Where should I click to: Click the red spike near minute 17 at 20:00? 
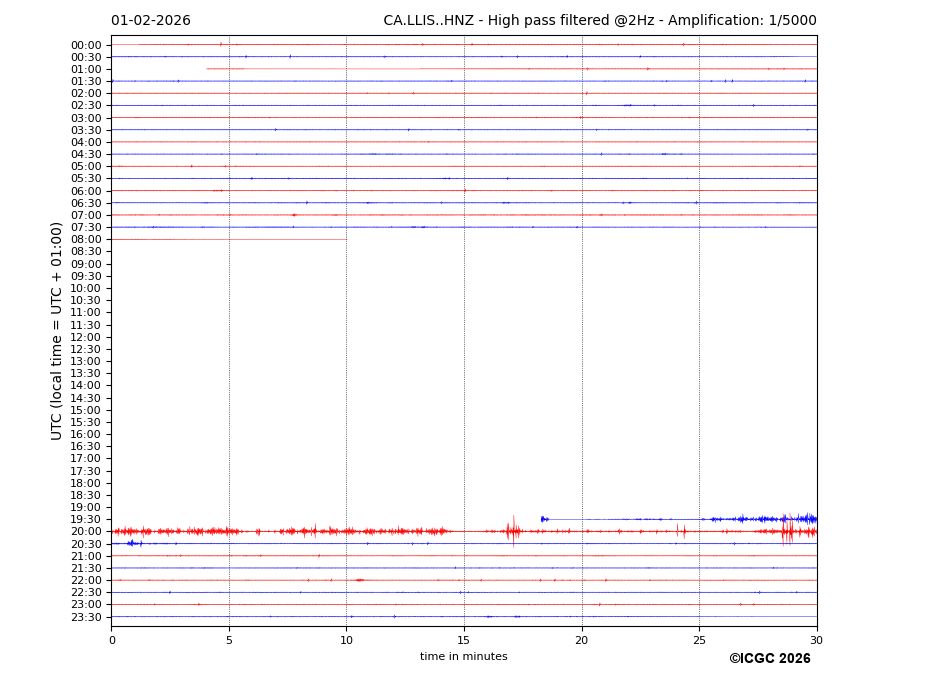[513, 531]
